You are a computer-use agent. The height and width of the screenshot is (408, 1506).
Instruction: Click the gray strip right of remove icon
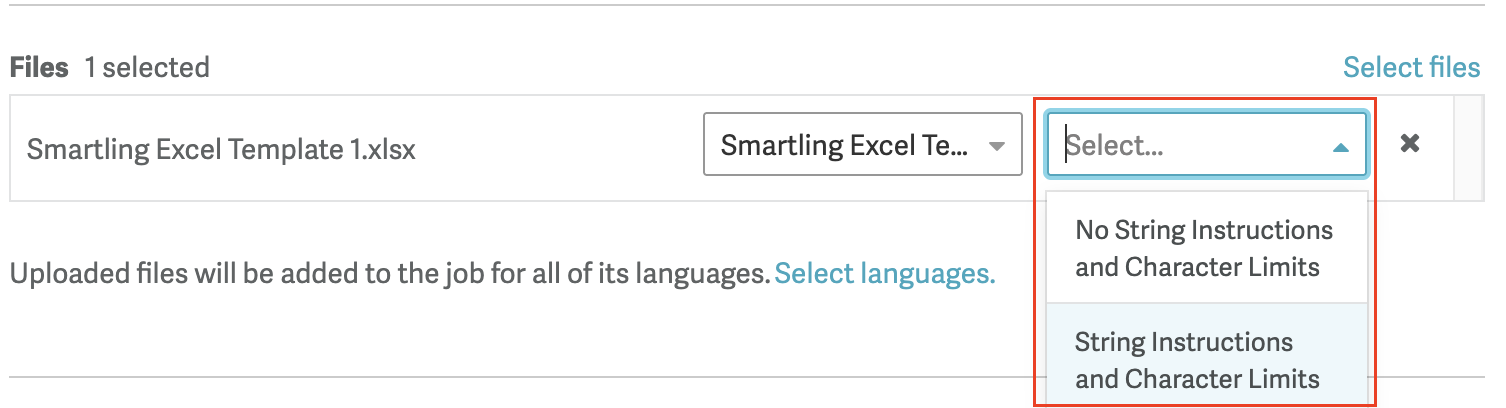[1468, 147]
